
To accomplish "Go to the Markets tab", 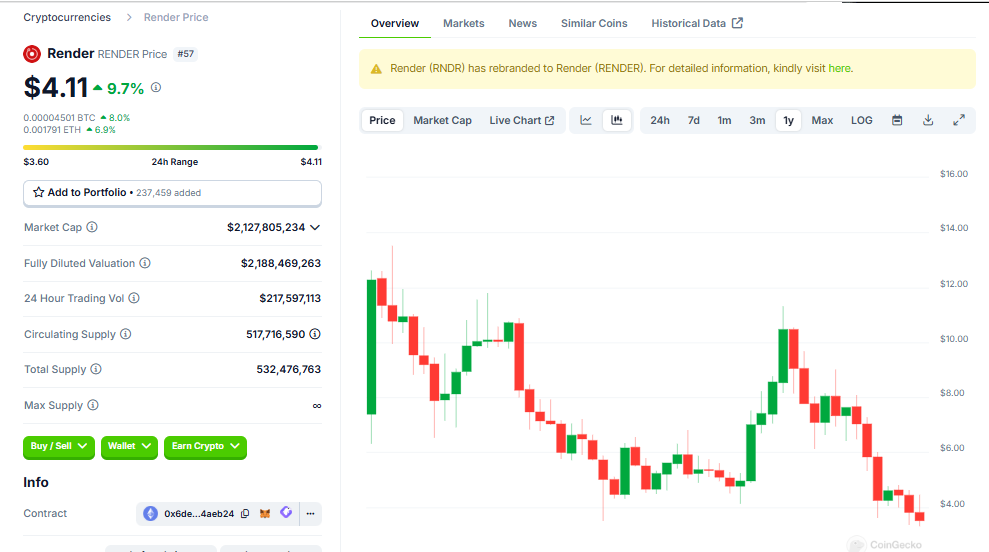I will [x=463, y=23].
